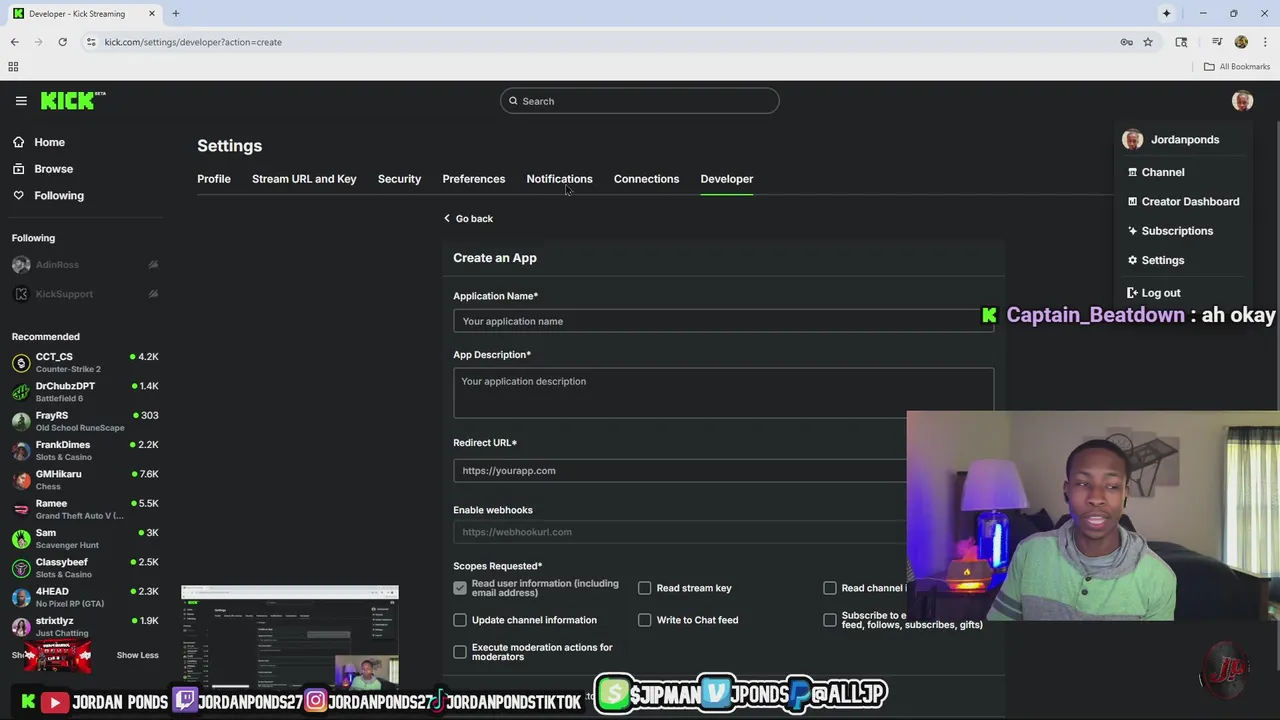Open GMHikaru channel avatar

[x=21, y=480]
